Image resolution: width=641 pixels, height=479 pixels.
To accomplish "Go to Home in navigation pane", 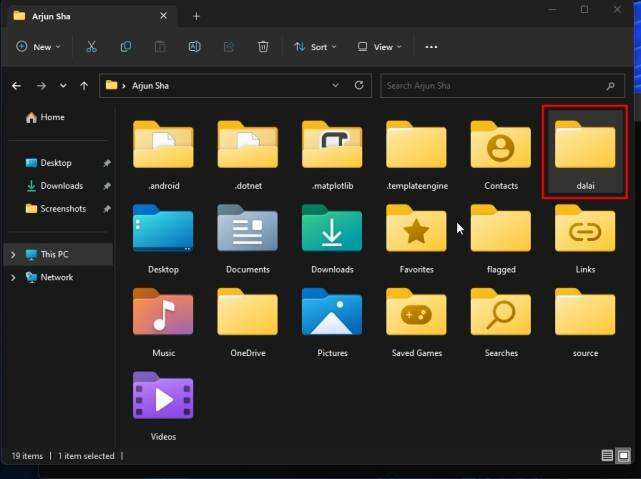I will 52,118.
